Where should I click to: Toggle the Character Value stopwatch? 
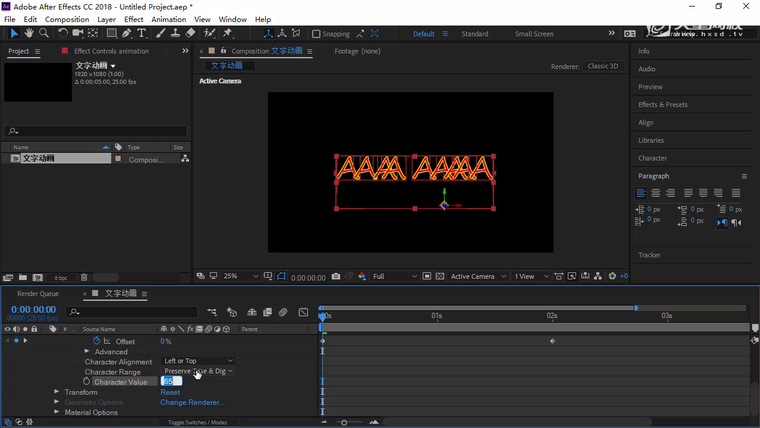pyautogui.click(x=87, y=382)
